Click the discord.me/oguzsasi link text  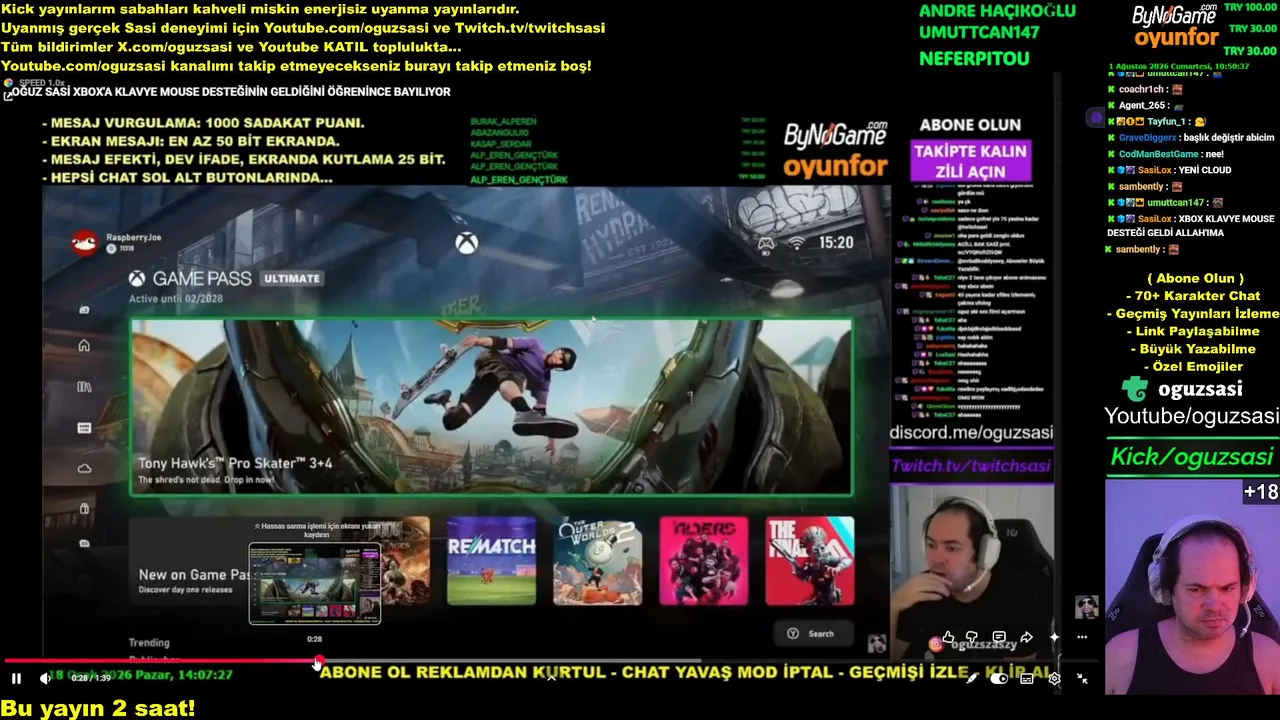(x=971, y=433)
